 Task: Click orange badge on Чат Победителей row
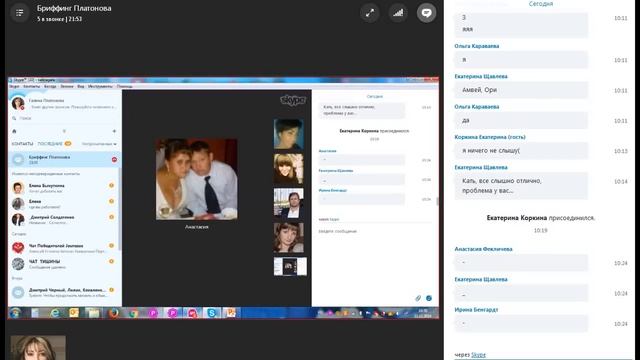point(111,245)
